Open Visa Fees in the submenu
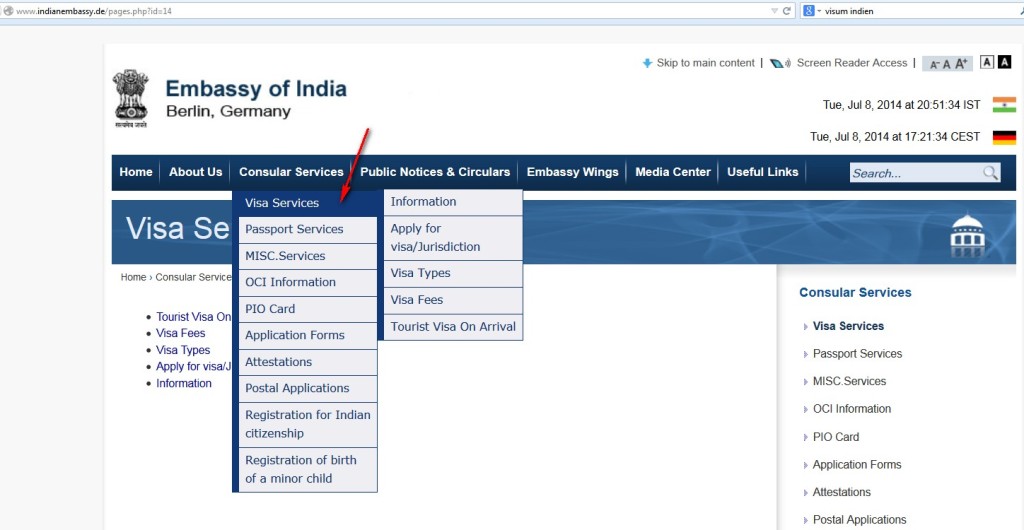Image resolution: width=1024 pixels, height=530 pixels. tap(453, 300)
